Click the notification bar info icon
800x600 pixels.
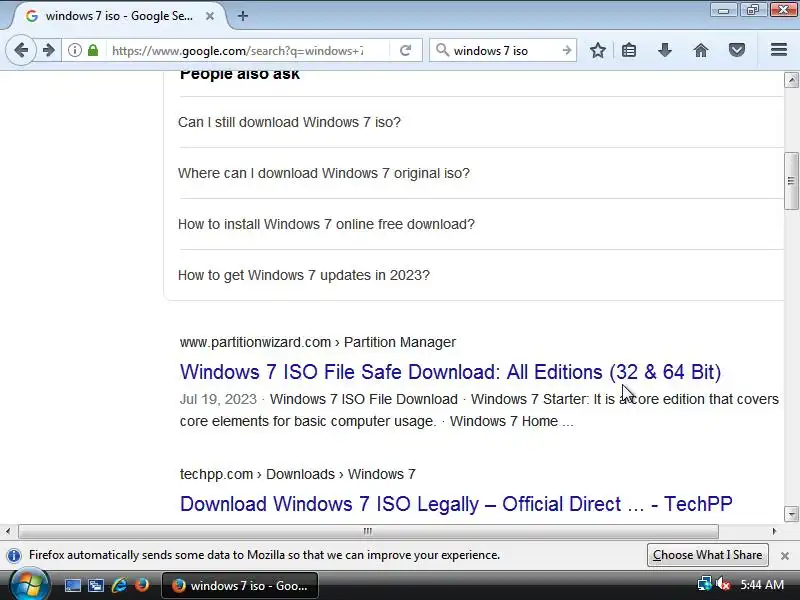(x=14, y=555)
